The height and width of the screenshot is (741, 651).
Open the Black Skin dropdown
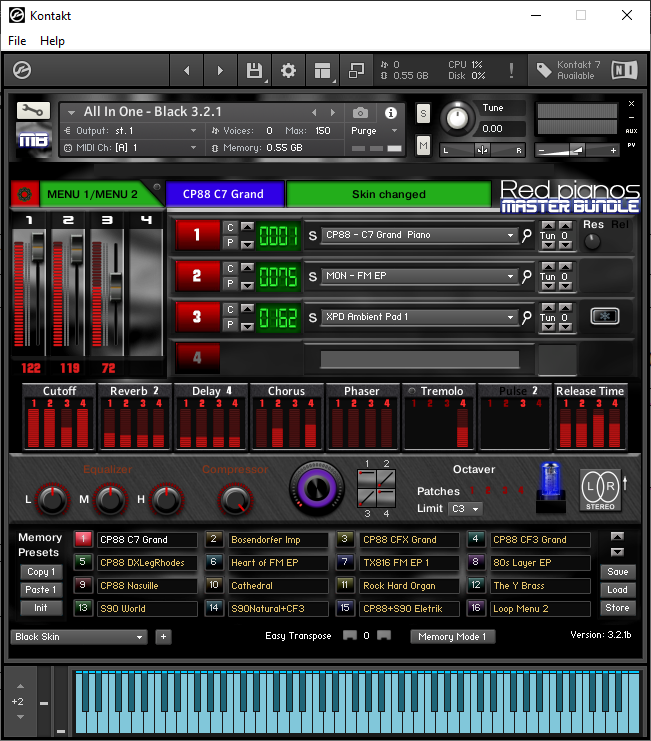click(79, 637)
